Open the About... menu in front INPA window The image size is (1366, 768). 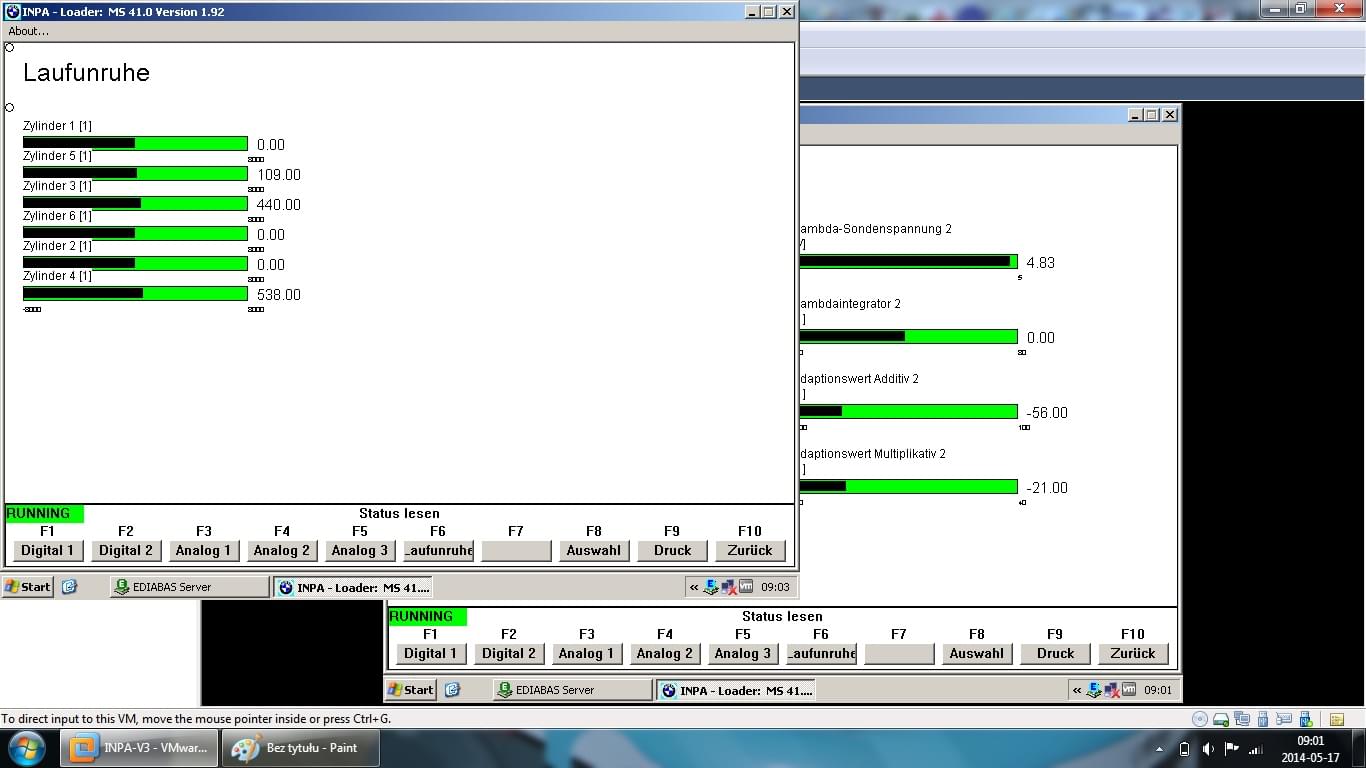pos(28,31)
